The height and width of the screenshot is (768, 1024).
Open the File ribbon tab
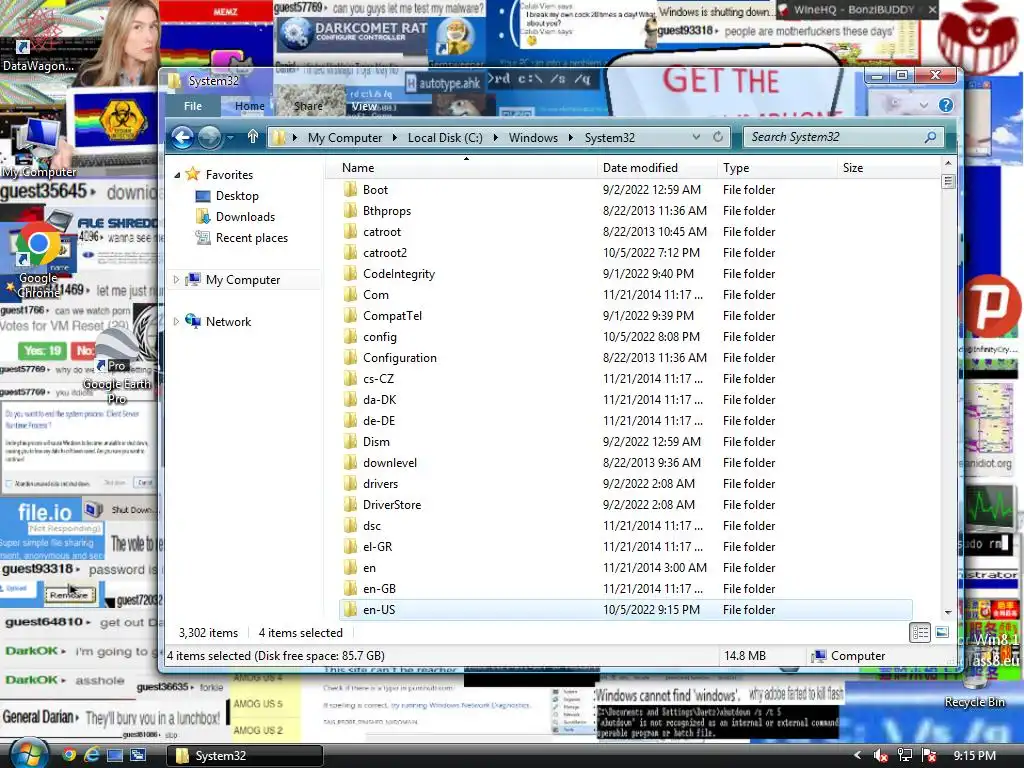pyautogui.click(x=193, y=106)
